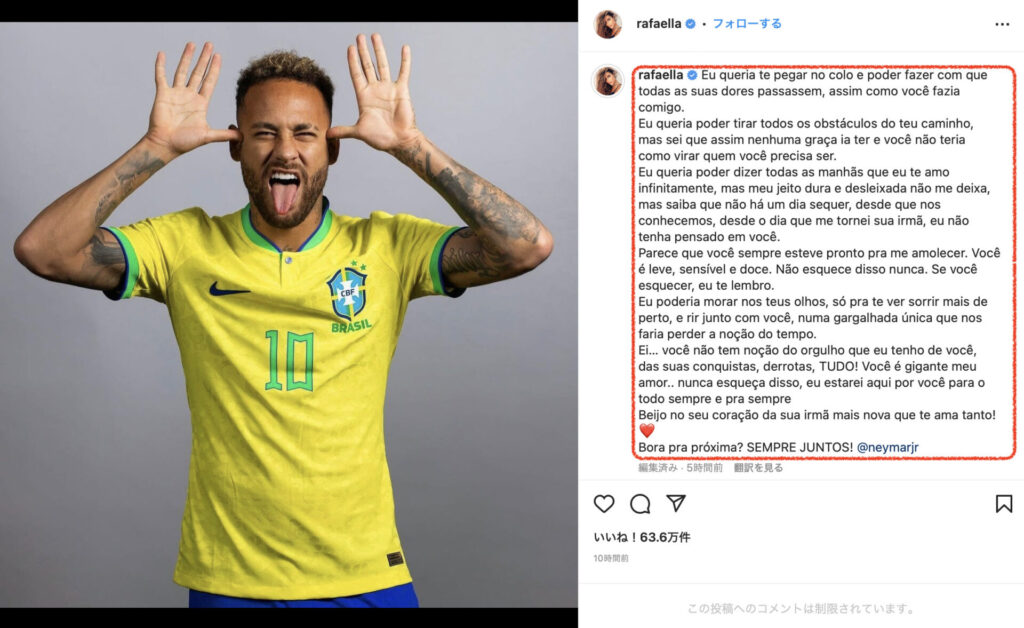Click the comments-restricted notice at the bottom

click(801, 608)
